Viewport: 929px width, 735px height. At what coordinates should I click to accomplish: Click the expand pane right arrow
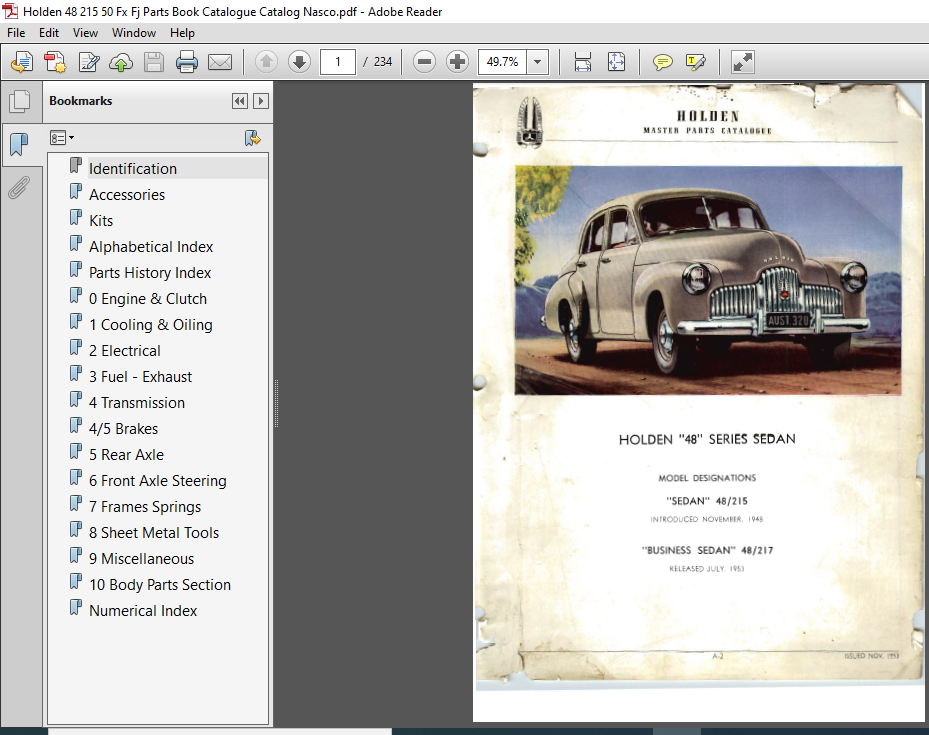coord(261,101)
